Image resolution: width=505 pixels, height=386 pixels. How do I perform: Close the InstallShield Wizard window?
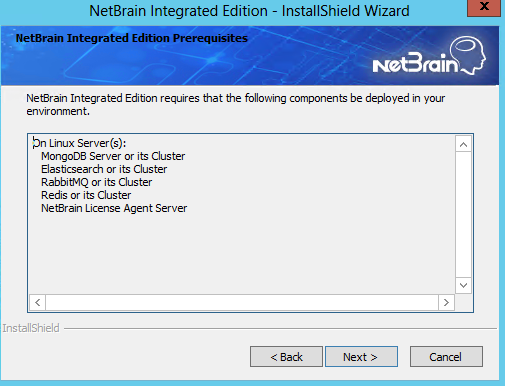484,7
